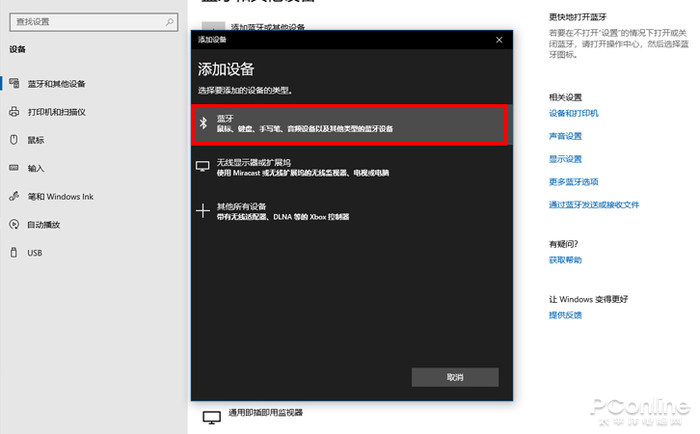Open Devices and printers (设备和打印机) link
Viewport: 700px width, 434px height.
(x=574, y=113)
